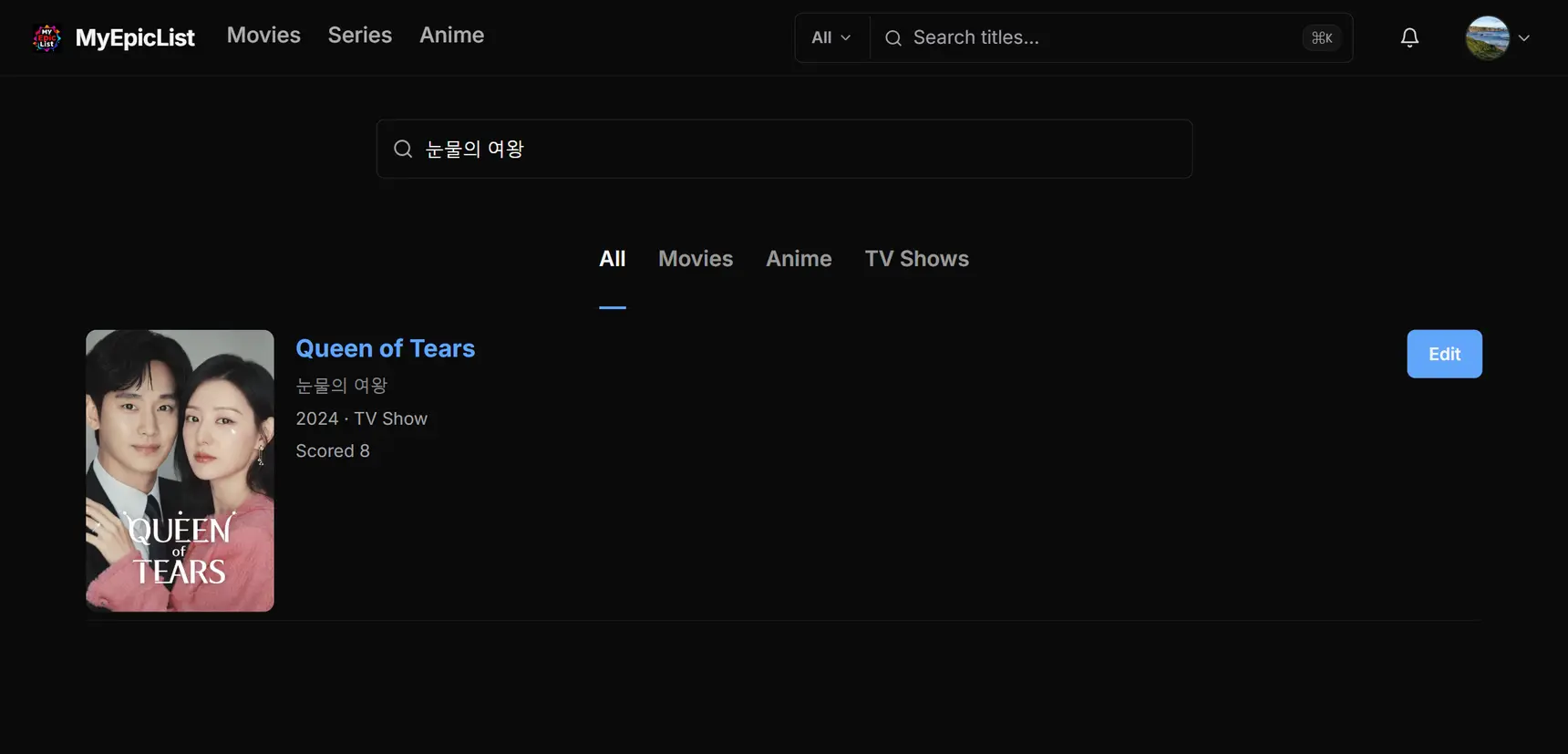Go to Movies in the top navigation
Viewport: 1568px width, 754px height.
pyautogui.click(x=263, y=35)
